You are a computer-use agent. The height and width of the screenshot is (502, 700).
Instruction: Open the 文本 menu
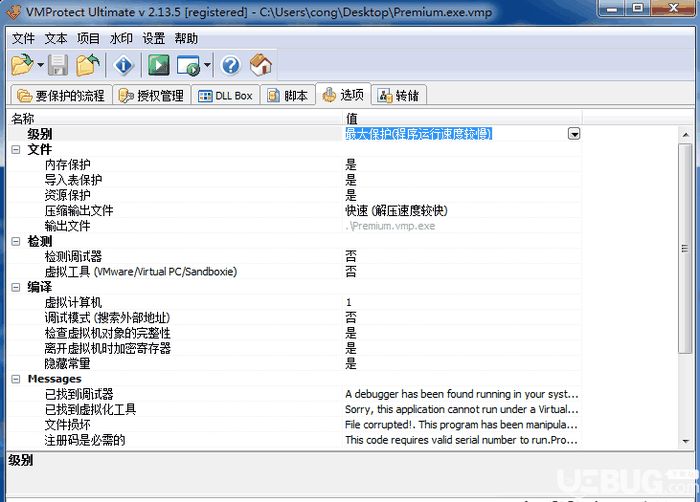point(56,39)
